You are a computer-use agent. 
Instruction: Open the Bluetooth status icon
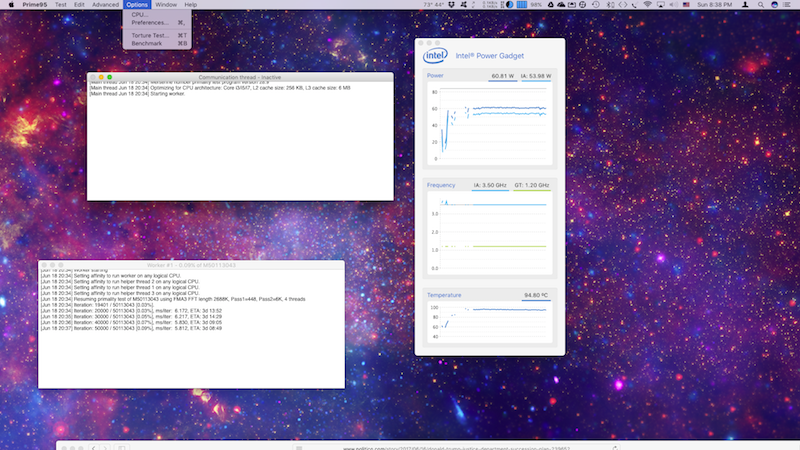click(611, 5)
